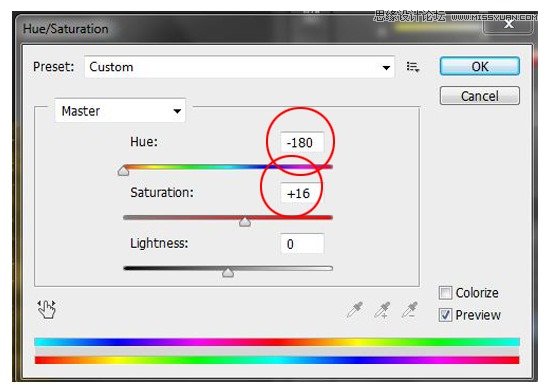Click the Cancel button
This screenshot has width=548, height=392.
pyautogui.click(x=480, y=96)
